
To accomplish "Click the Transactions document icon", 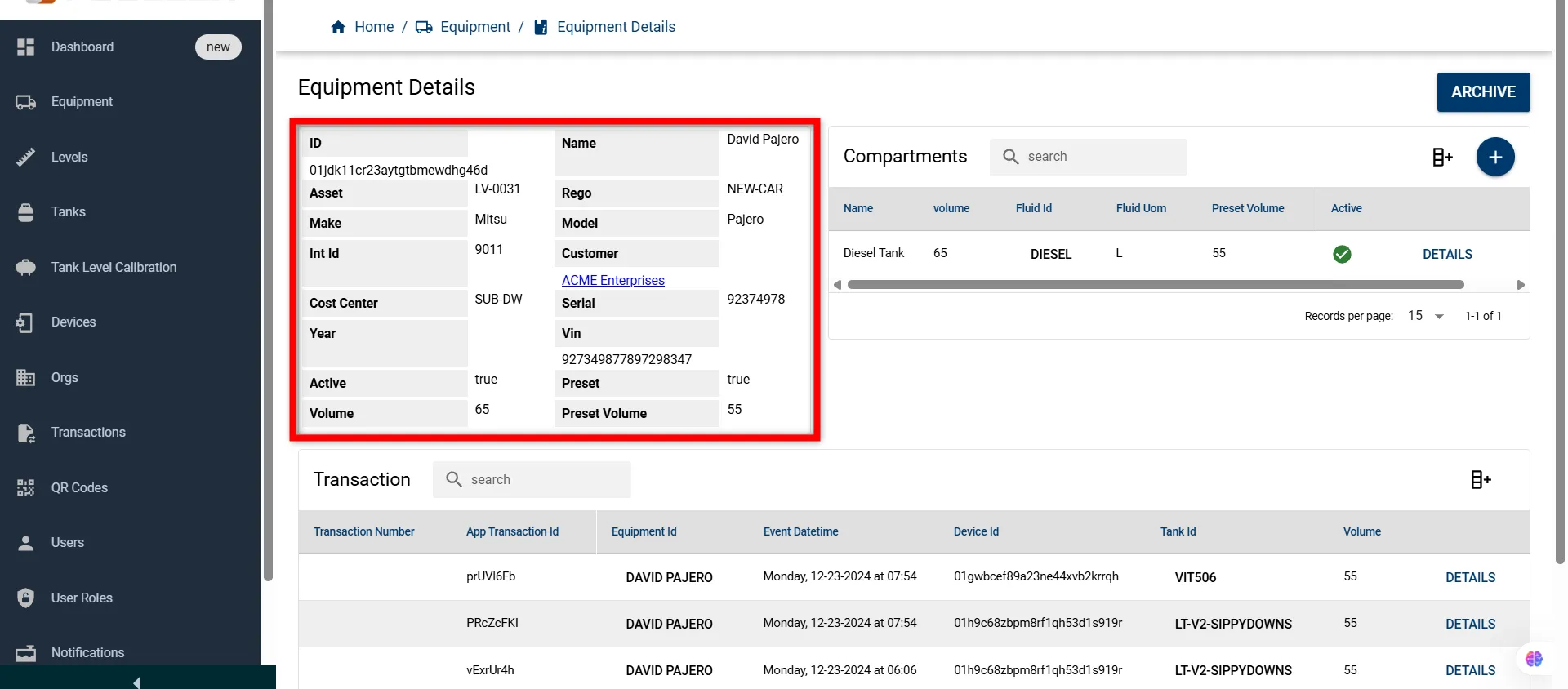I will 26,433.
